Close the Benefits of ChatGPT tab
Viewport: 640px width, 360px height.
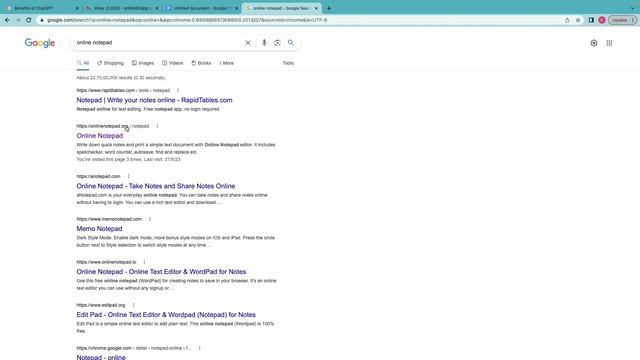coord(77,8)
